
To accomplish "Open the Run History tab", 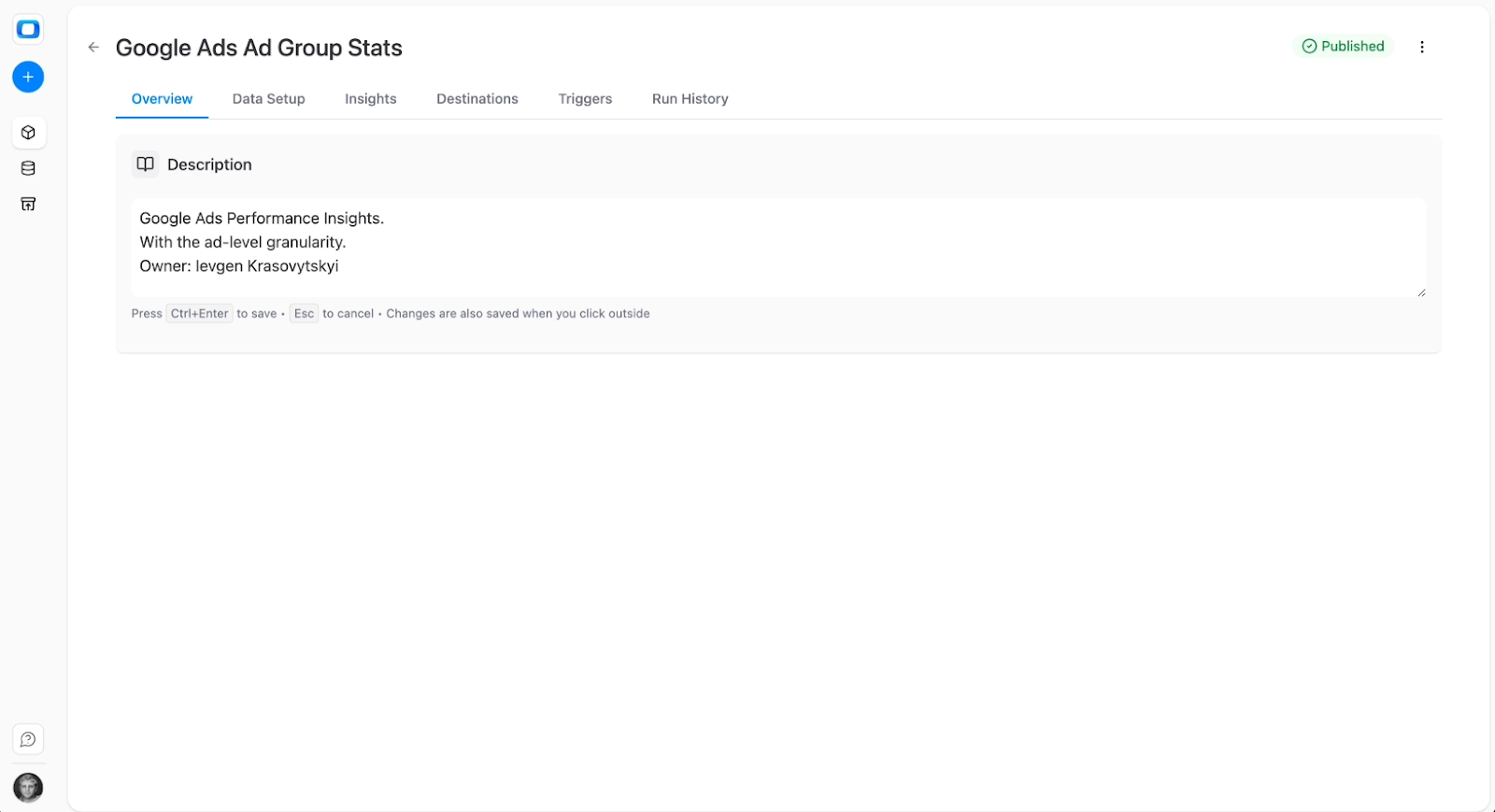I will pyautogui.click(x=691, y=99).
